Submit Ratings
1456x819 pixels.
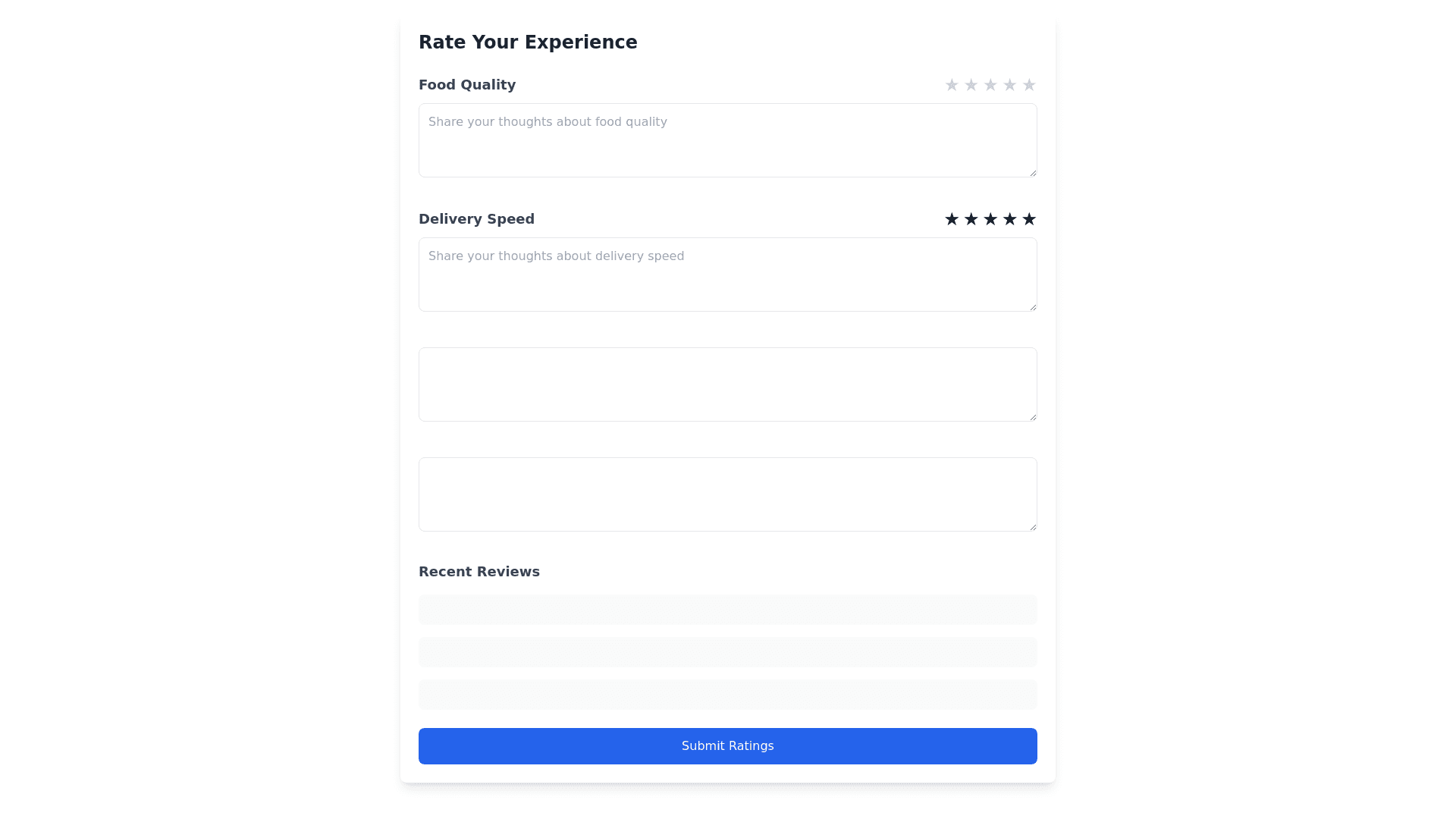tap(727, 746)
